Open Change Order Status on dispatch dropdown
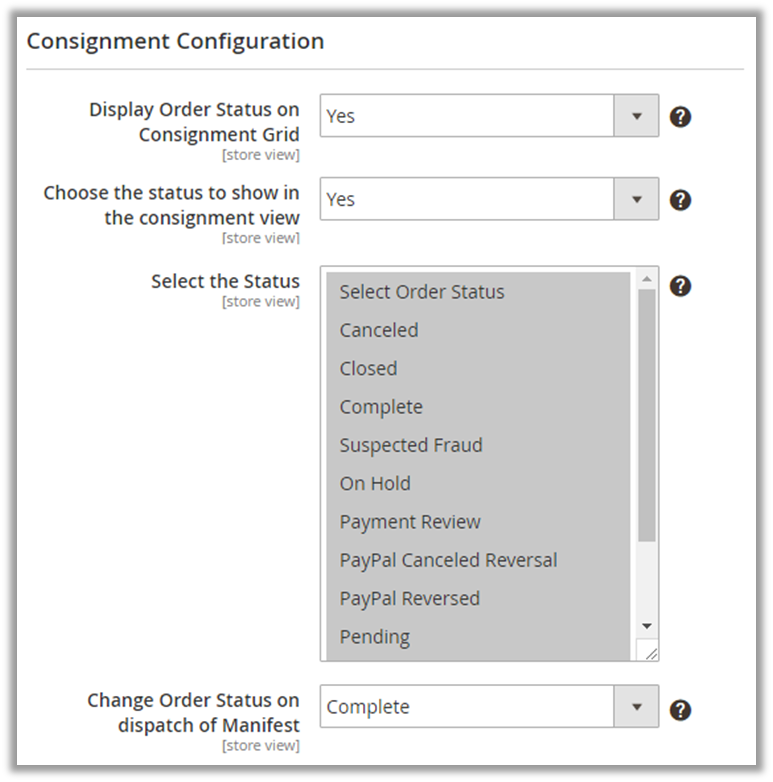The height and width of the screenshot is (782, 773). (x=489, y=707)
